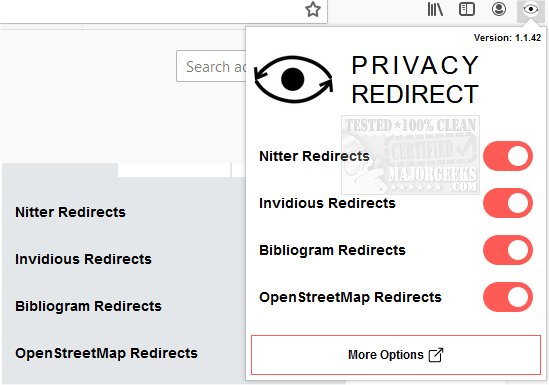Viewport: 549px width, 385px height.
Task: Open the More Options button
Action: [396, 355]
